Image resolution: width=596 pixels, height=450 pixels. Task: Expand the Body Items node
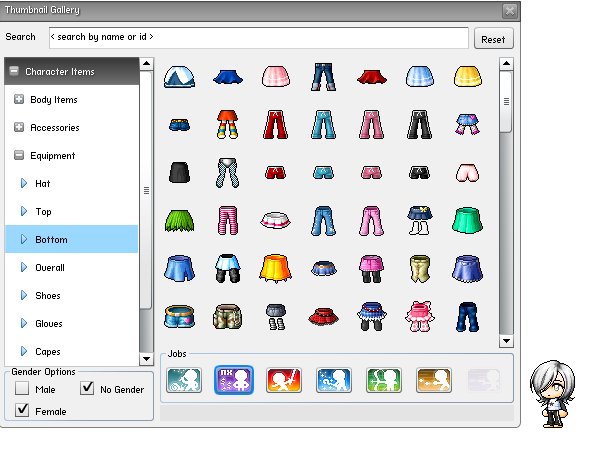click(x=19, y=99)
